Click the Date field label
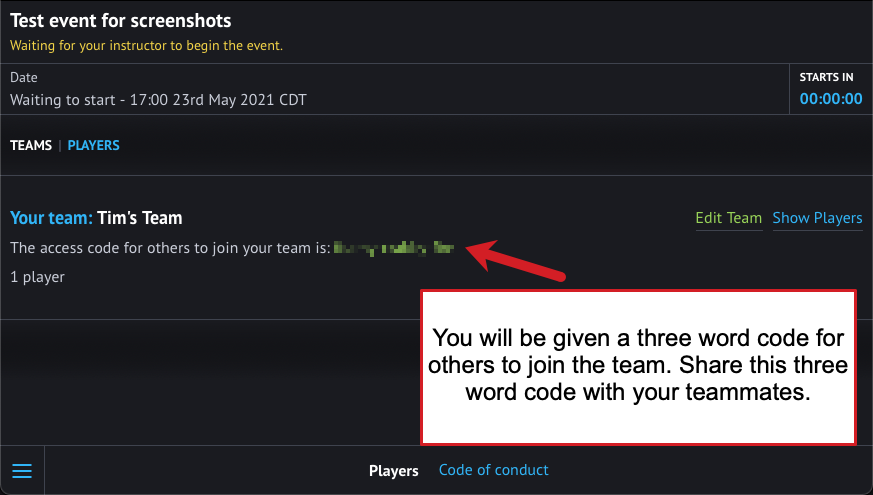This screenshot has width=873, height=495. coord(24,77)
